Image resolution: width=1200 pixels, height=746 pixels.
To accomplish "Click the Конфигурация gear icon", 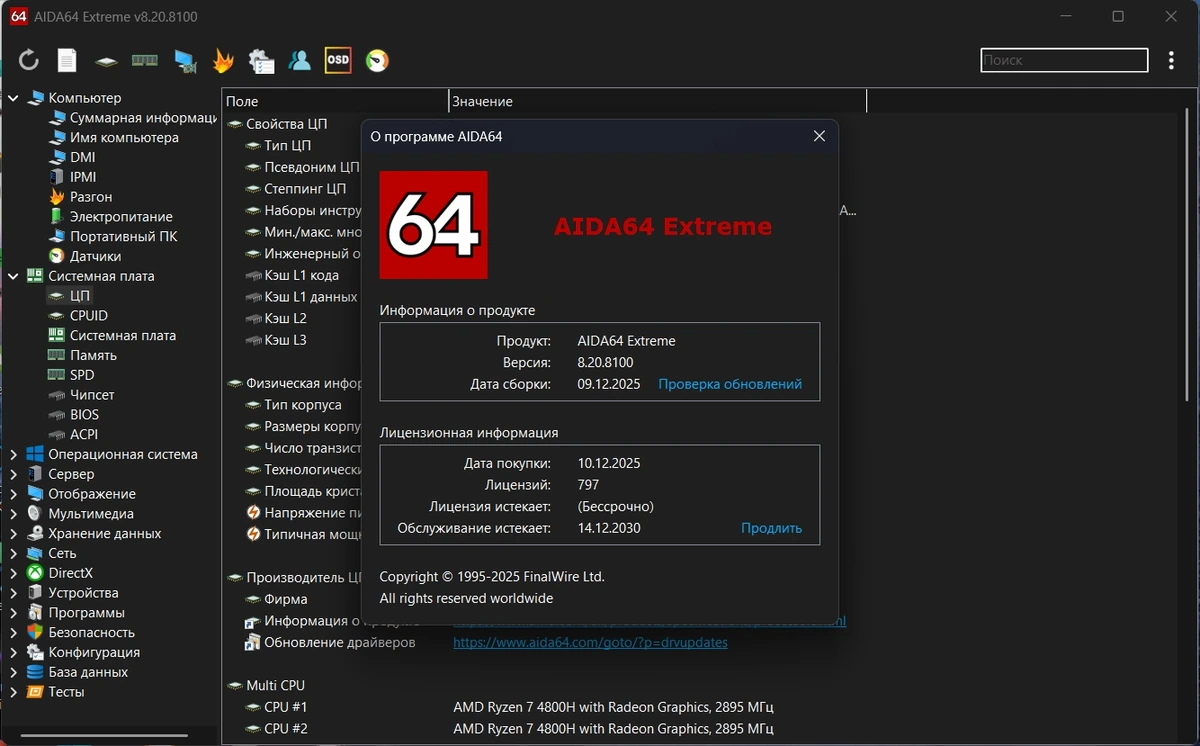I will (x=35, y=652).
